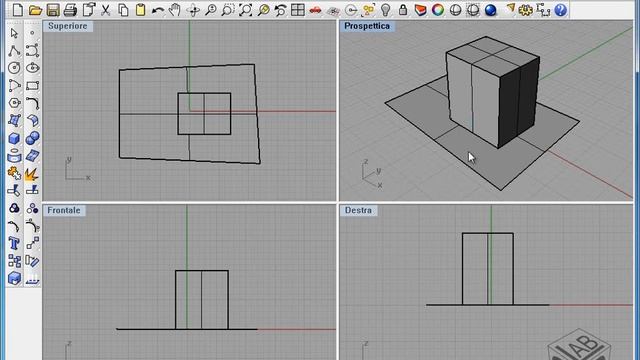Open the Prospettica viewport label
Screen dimensions: 640x360
367,26
